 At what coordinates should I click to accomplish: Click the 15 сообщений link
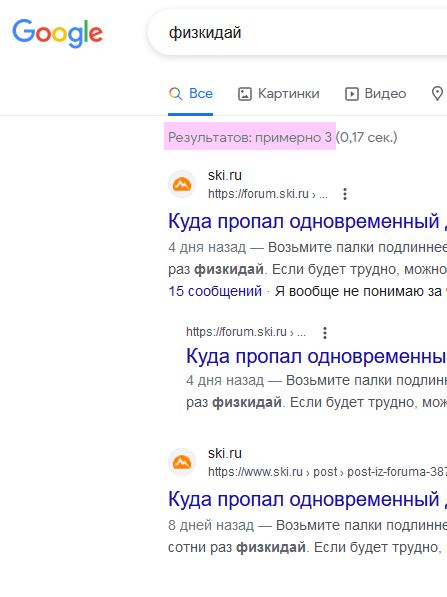(x=215, y=291)
